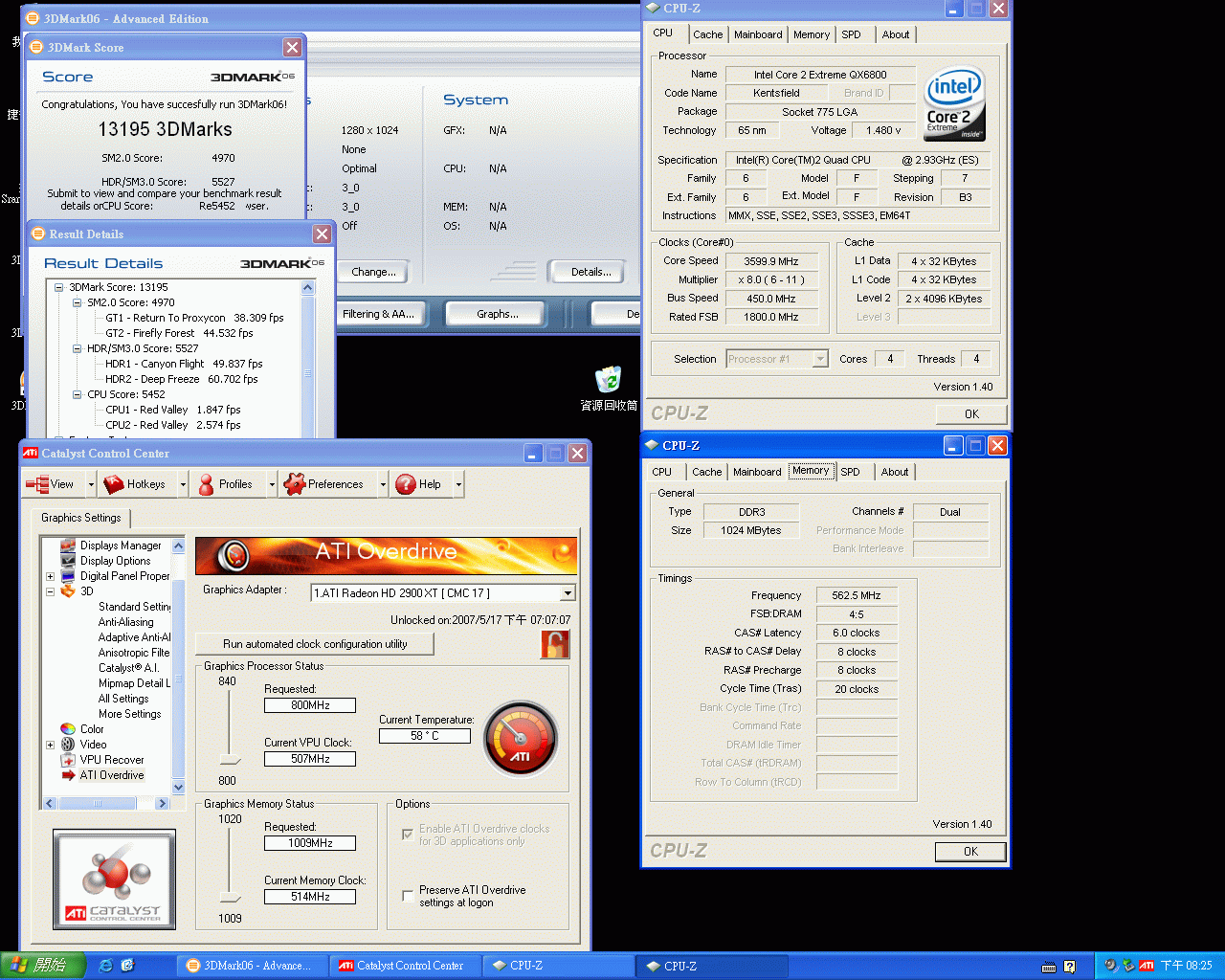This screenshot has width=1225, height=980.
Task: Click Run automated clock configuration utility
Action: [315, 644]
